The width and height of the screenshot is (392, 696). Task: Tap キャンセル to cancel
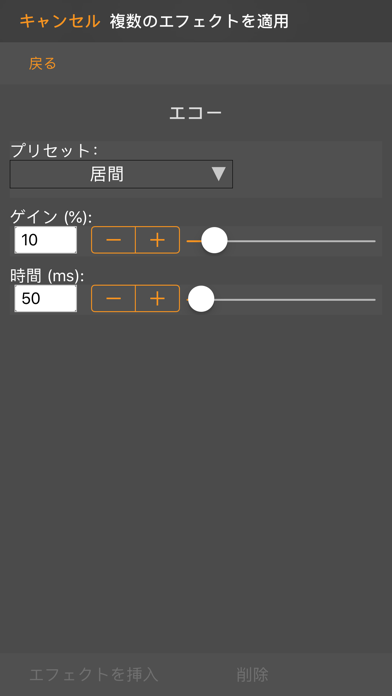[x=60, y=21]
